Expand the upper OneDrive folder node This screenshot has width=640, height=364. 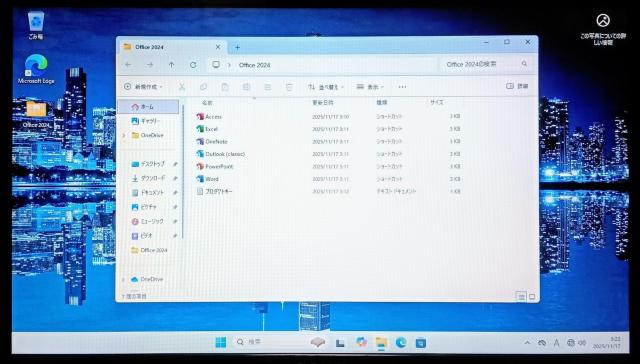(124, 135)
